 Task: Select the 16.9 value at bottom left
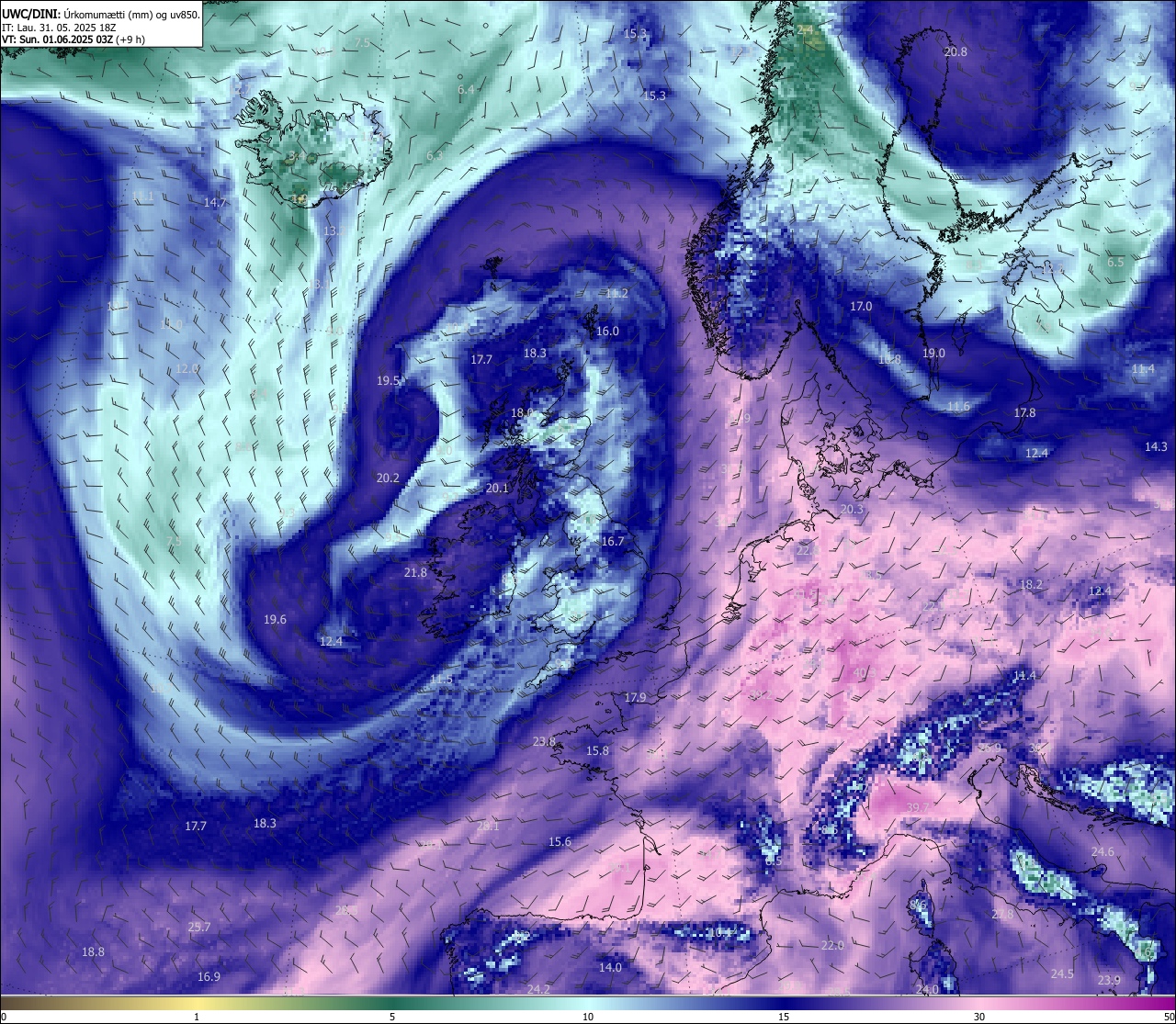[x=209, y=977]
